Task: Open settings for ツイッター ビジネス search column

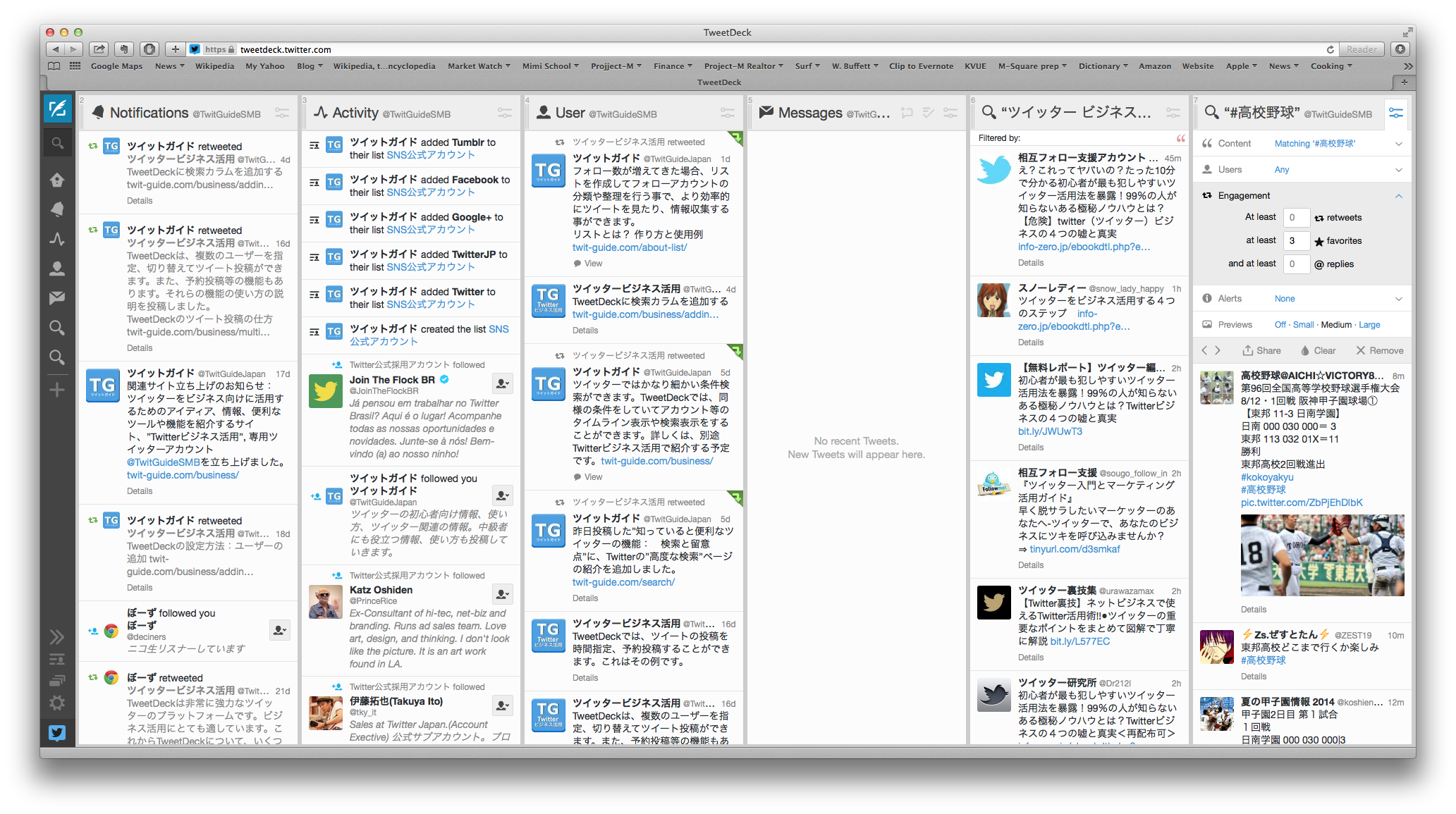Action: [1173, 113]
